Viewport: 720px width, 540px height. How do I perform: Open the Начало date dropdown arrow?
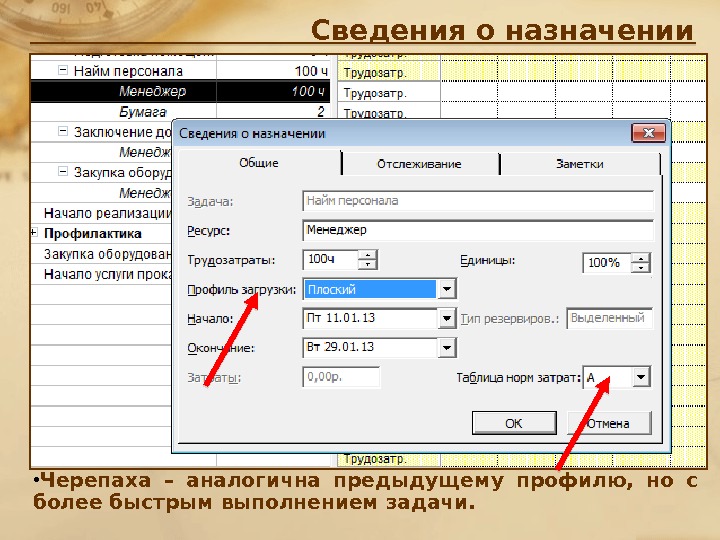[446, 318]
